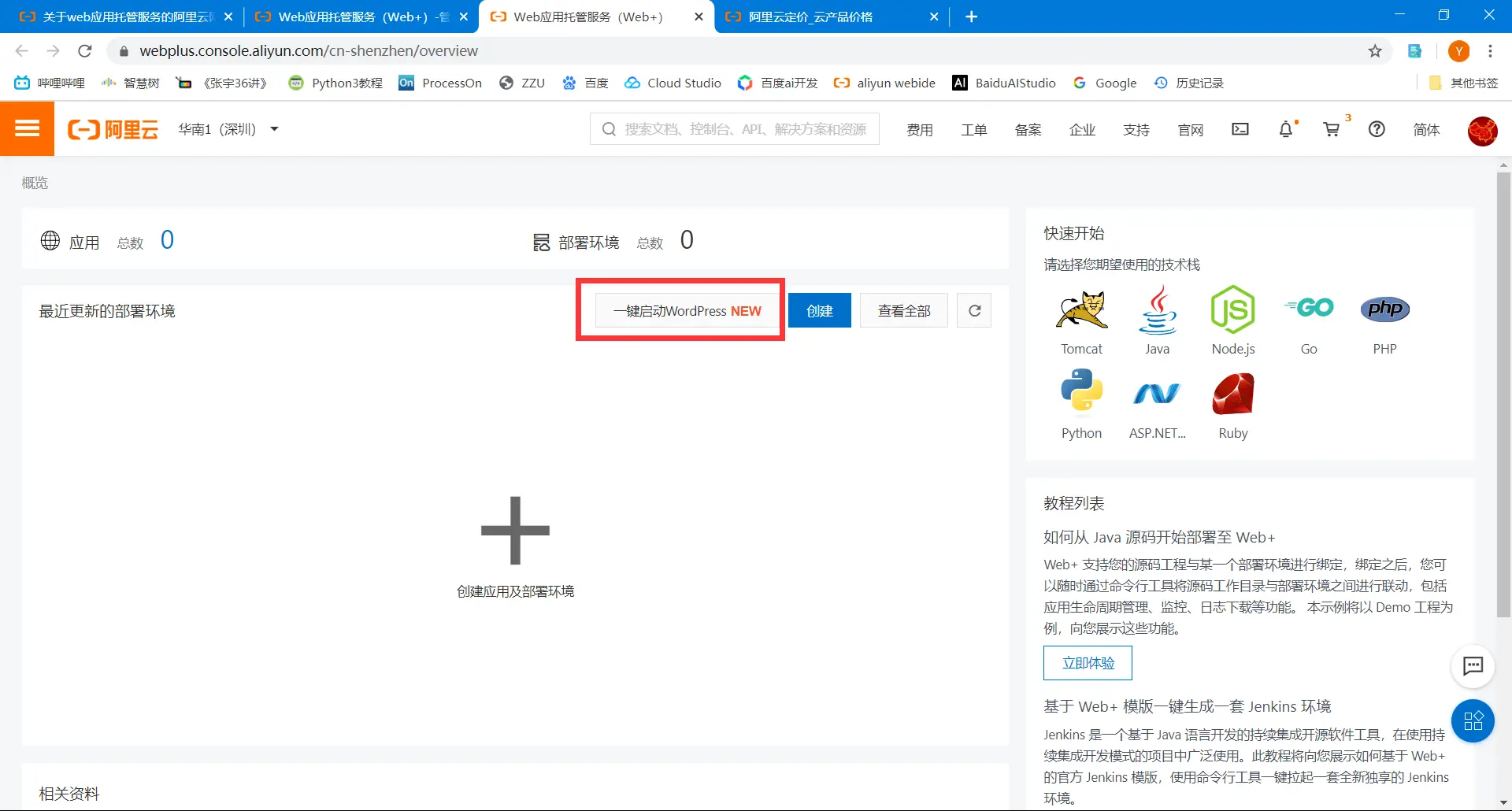1512x811 pixels.
Task: Click the 应用 total count 0
Action: [x=167, y=240]
